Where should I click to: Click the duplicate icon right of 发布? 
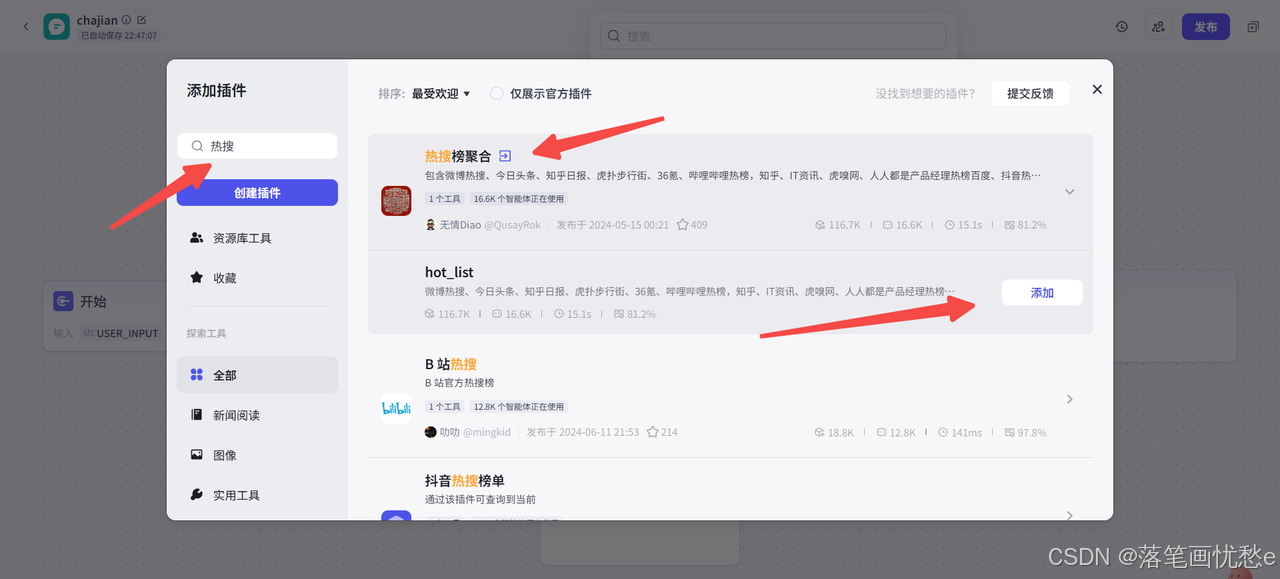click(1253, 27)
